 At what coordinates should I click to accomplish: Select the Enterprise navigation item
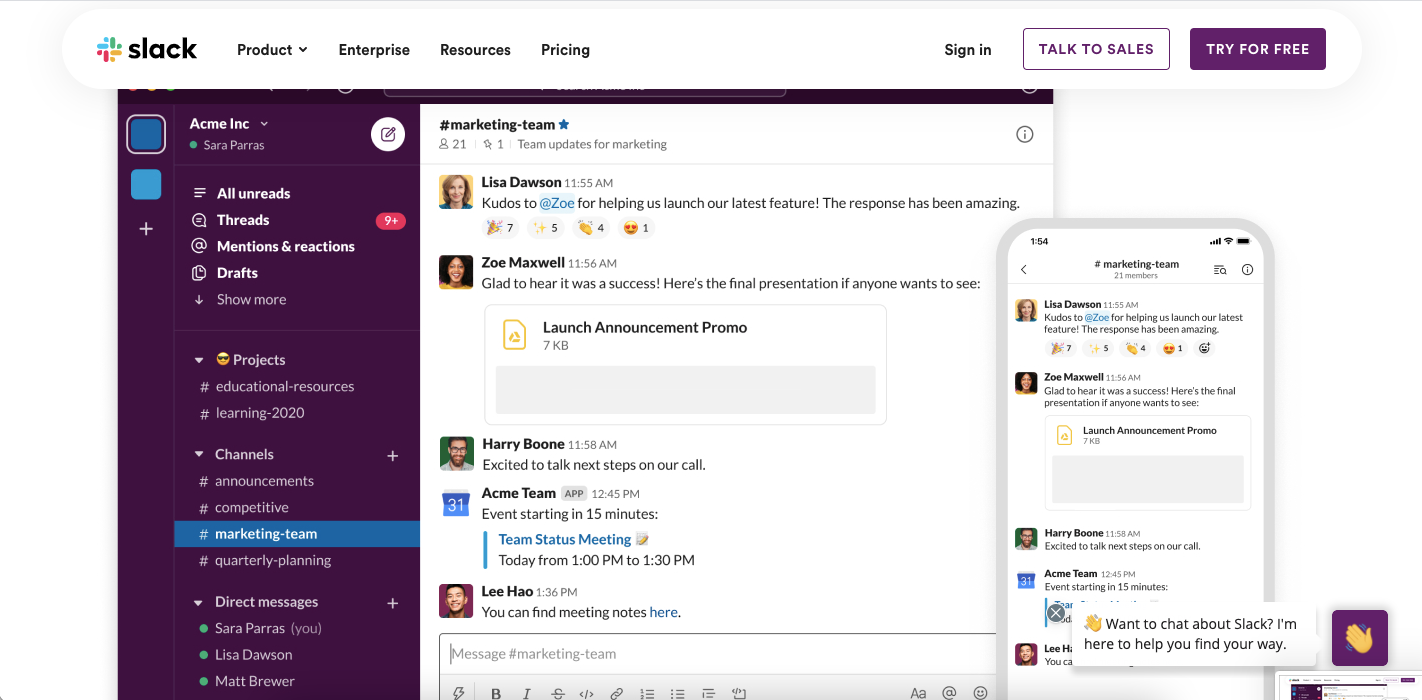point(374,49)
